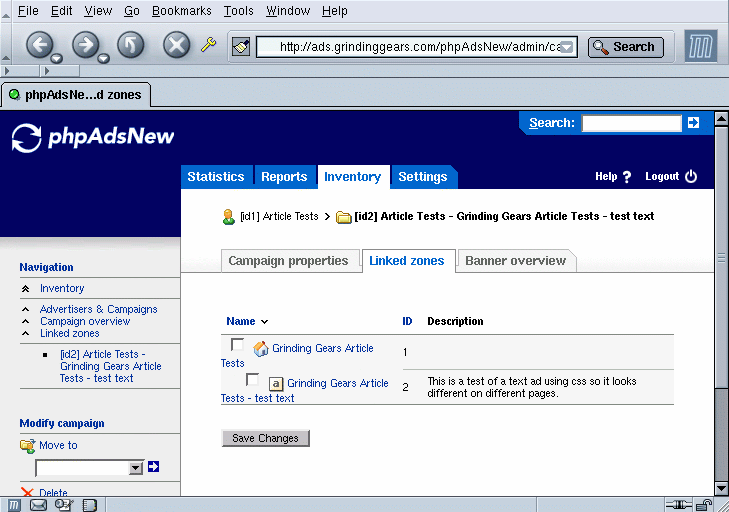729x512 pixels.
Task: Sort by the ID column header
Action: tap(407, 321)
